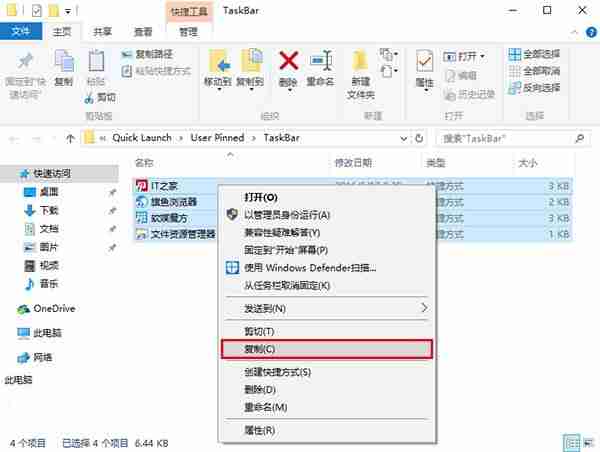The image size is (600, 452).
Task: Choose Open (打开) in context menu
Action: coord(261,197)
